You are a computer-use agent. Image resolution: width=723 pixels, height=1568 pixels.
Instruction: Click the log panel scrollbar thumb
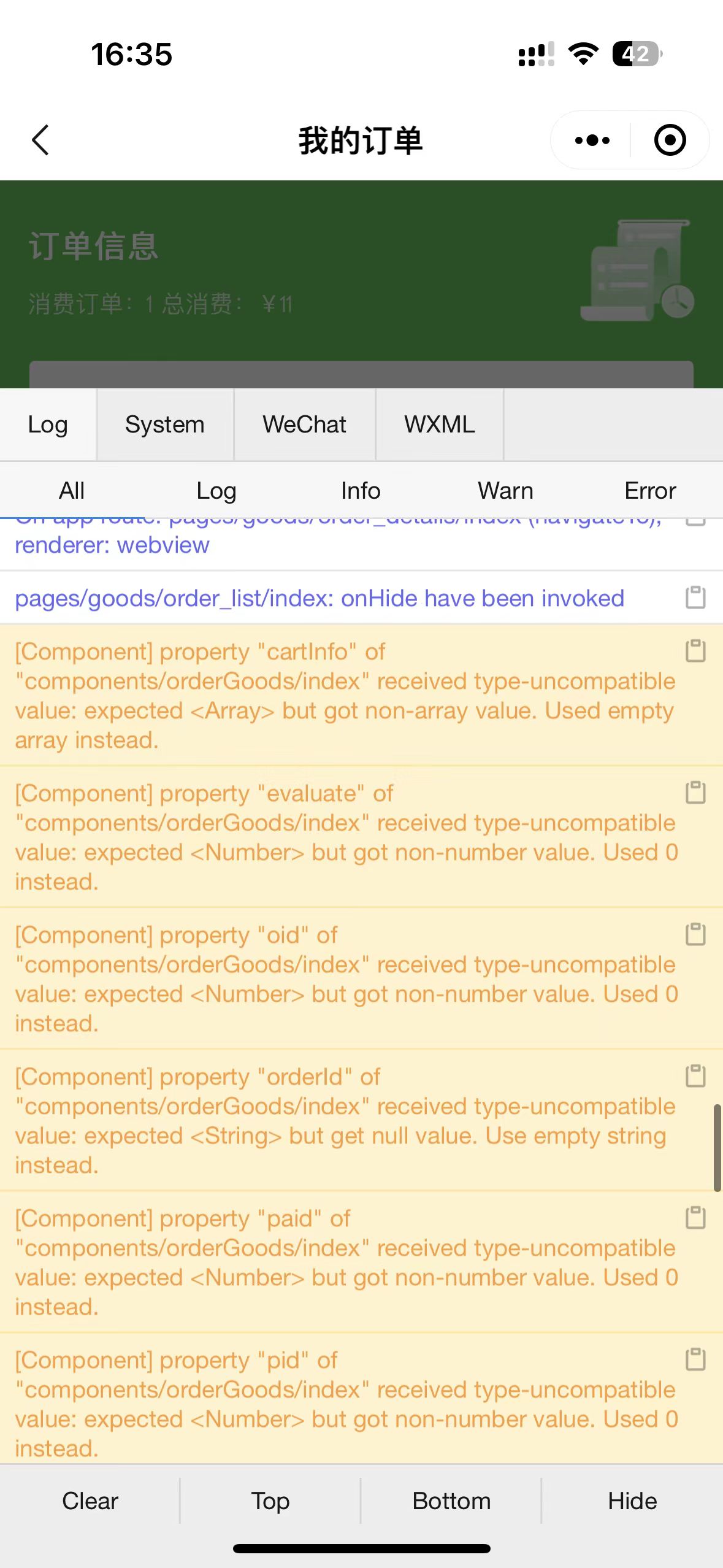coord(717,1148)
